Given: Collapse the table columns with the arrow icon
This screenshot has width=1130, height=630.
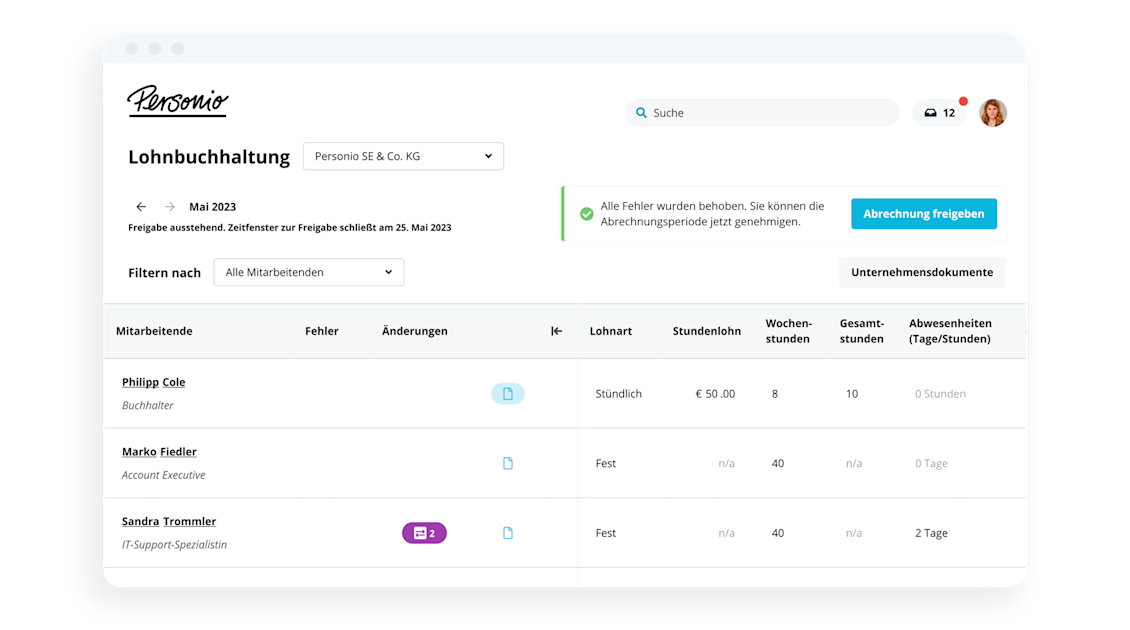Looking at the screenshot, I should (x=556, y=330).
